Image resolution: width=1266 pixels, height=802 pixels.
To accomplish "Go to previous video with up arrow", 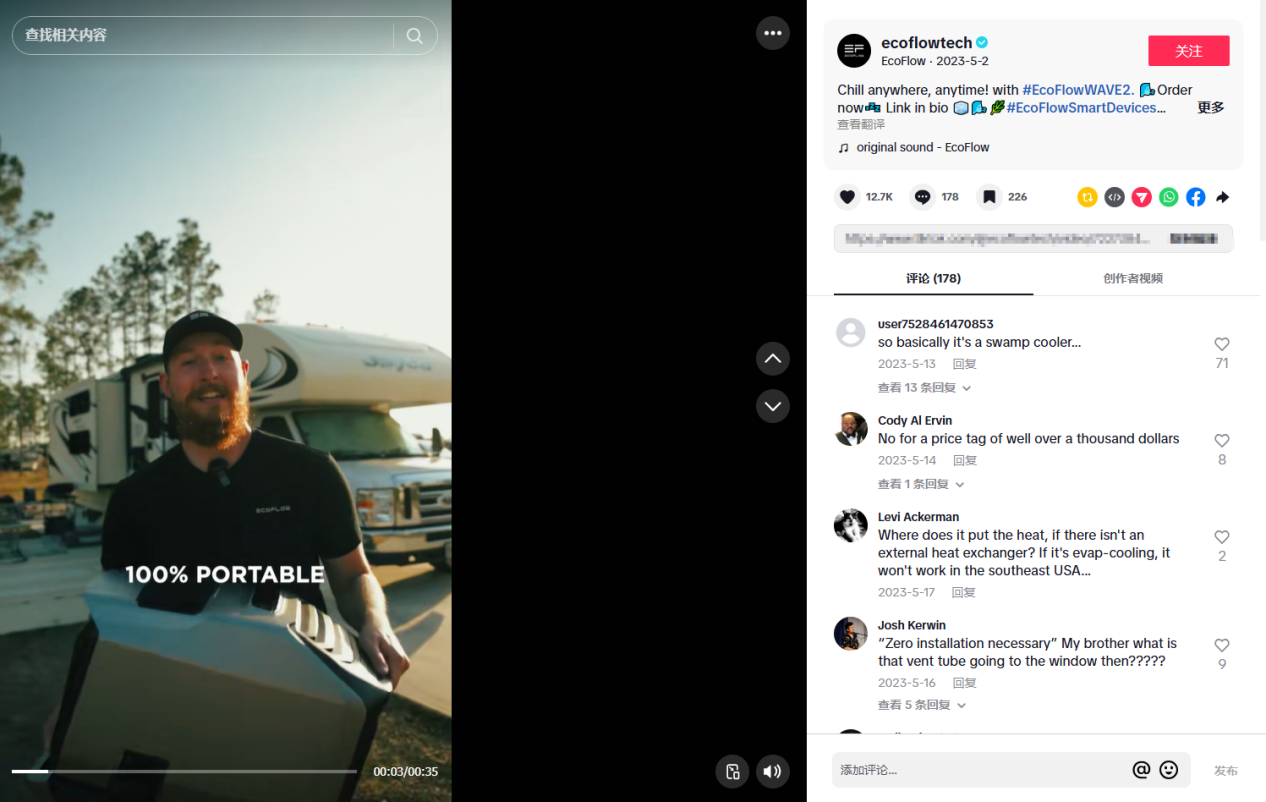I will (772, 358).
